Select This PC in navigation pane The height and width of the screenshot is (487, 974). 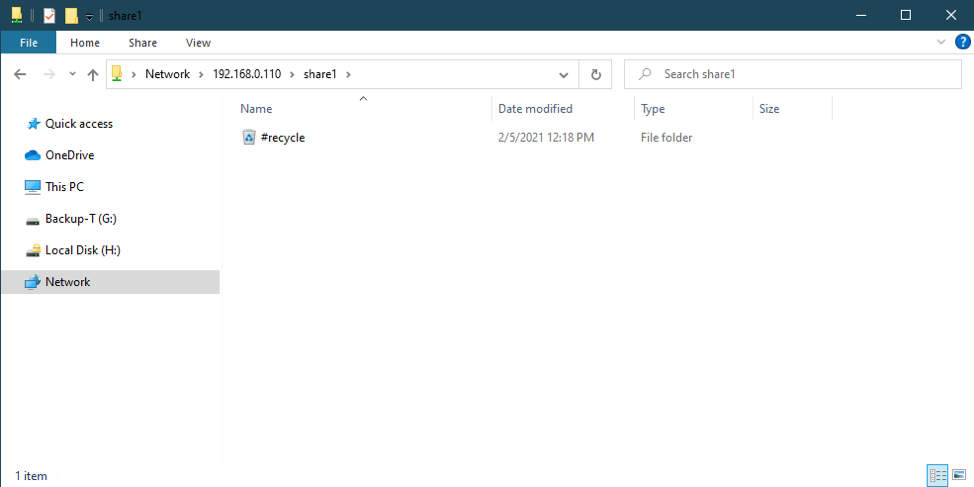[x=64, y=187]
